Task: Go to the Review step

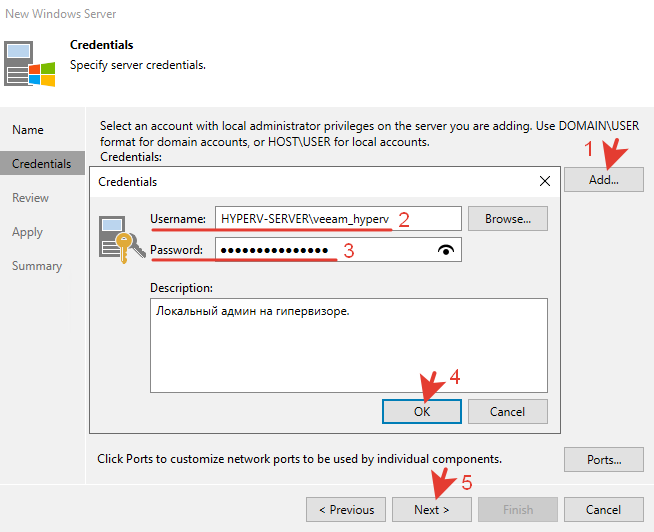Action: click(x=31, y=198)
